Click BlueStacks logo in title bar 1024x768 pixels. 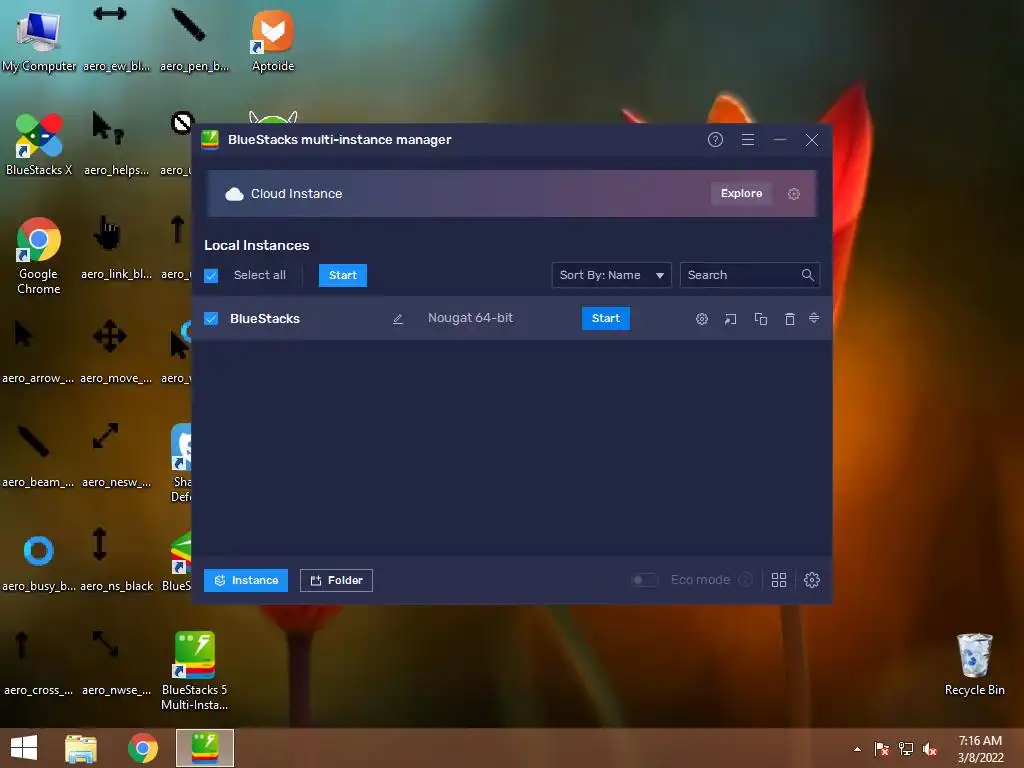point(210,140)
